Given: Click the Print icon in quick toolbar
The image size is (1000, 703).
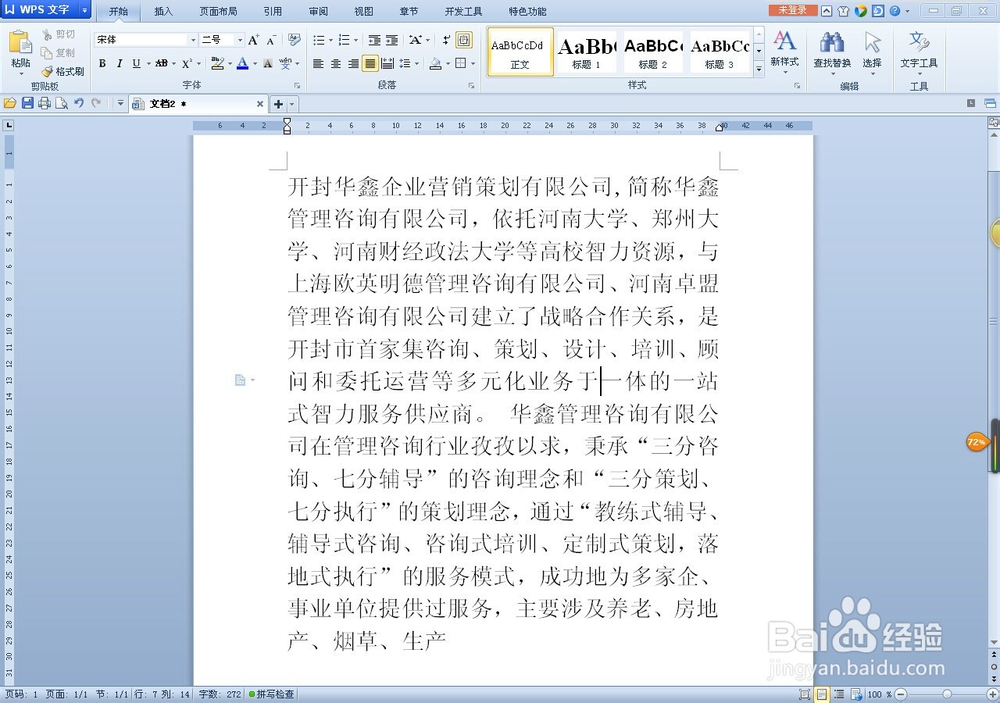Looking at the screenshot, I should tap(44, 103).
